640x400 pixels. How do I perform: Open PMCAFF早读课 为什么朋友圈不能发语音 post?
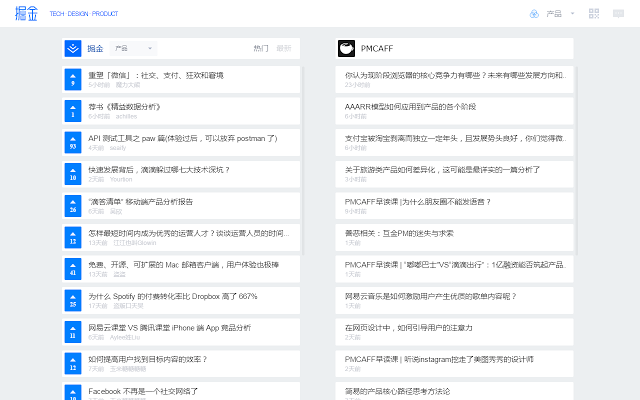(x=418, y=201)
